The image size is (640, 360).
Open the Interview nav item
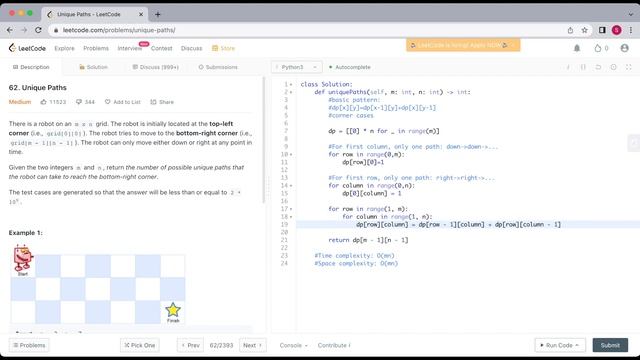coord(130,48)
